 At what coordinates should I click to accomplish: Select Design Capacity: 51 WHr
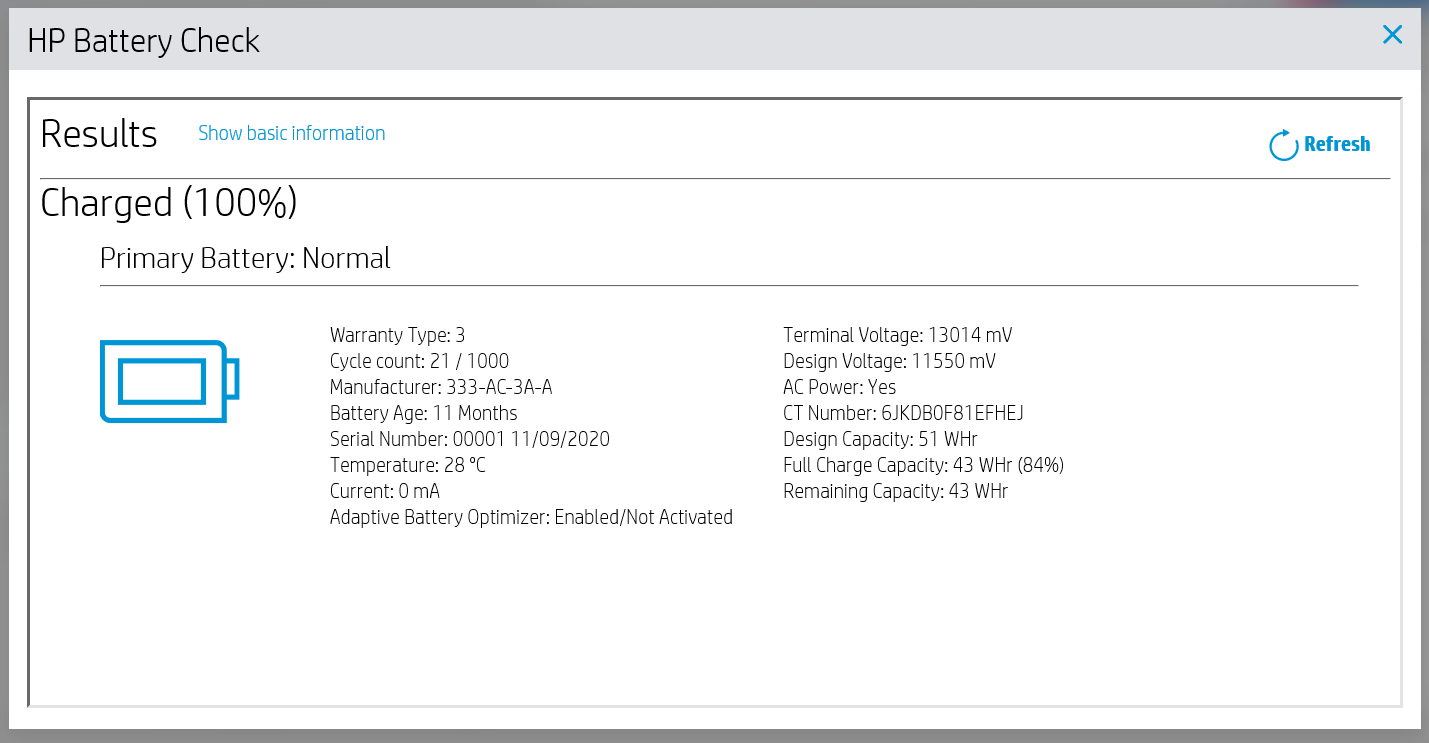pyautogui.click(x=880, y=439)
